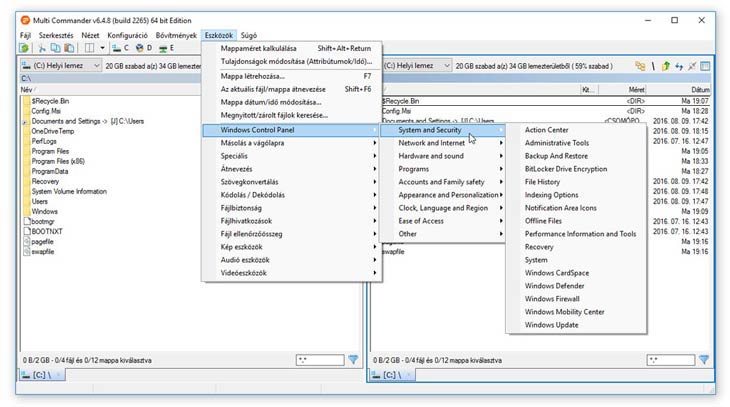Screen dimensions: 730x407
Task: Select drive D in the toolbar
Action: point(143,48)
